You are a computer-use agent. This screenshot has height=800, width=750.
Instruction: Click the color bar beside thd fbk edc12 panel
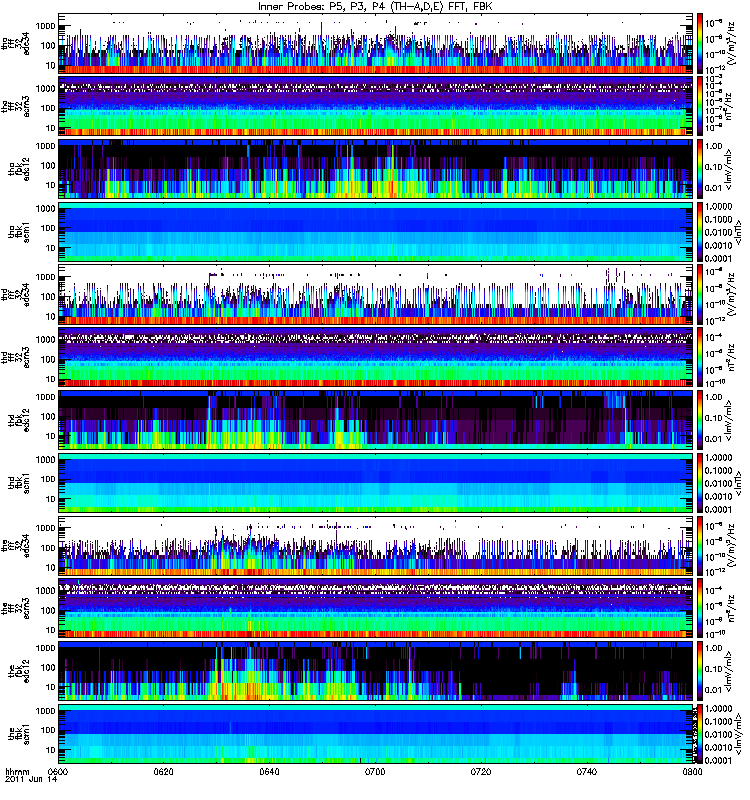pos(700,420)
